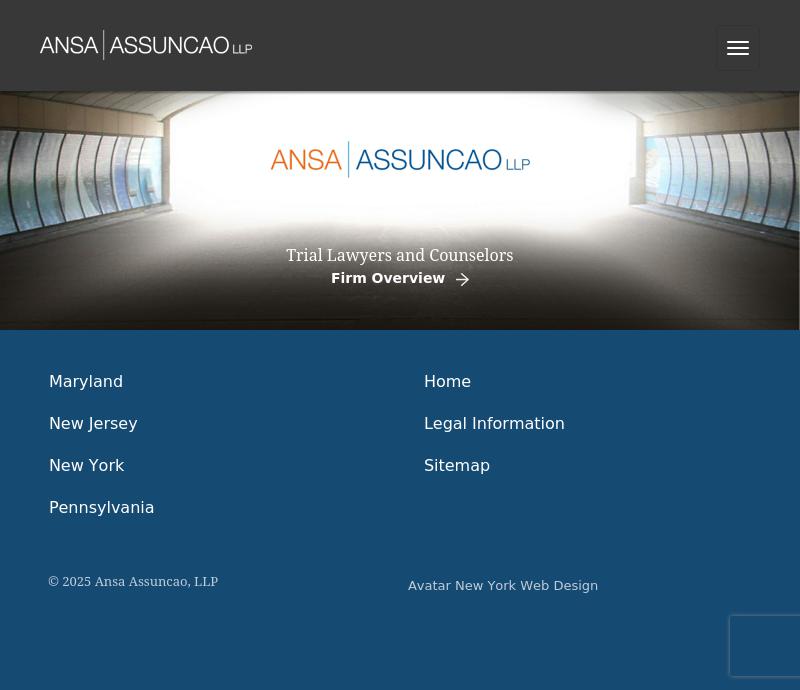Image resolution: width=800 pixels, height=690 pixels.
Task: Open the Maryland office page
Action: coord(86,381)
